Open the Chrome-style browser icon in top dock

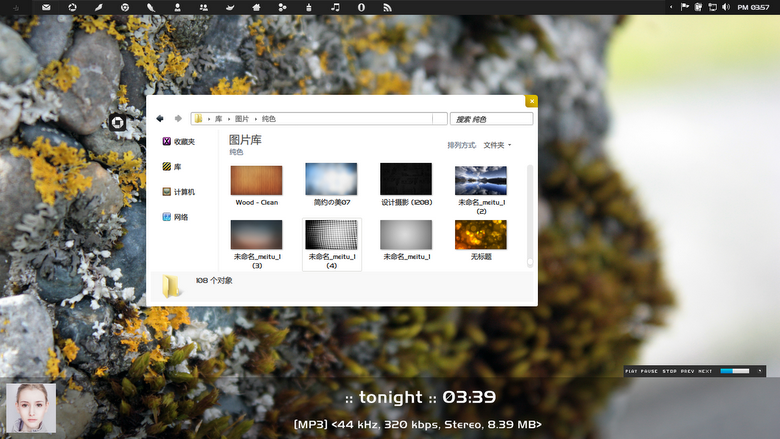[x=125, y=7]
